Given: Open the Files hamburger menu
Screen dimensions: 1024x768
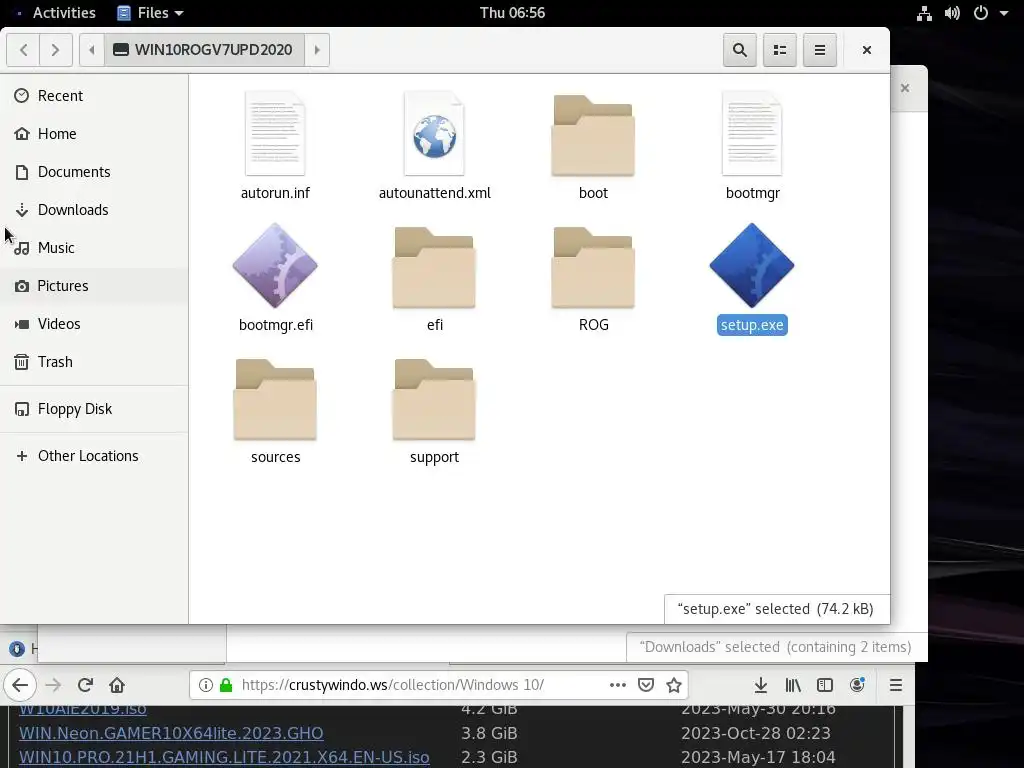Looking at the screenshot, I should [820, 50].
